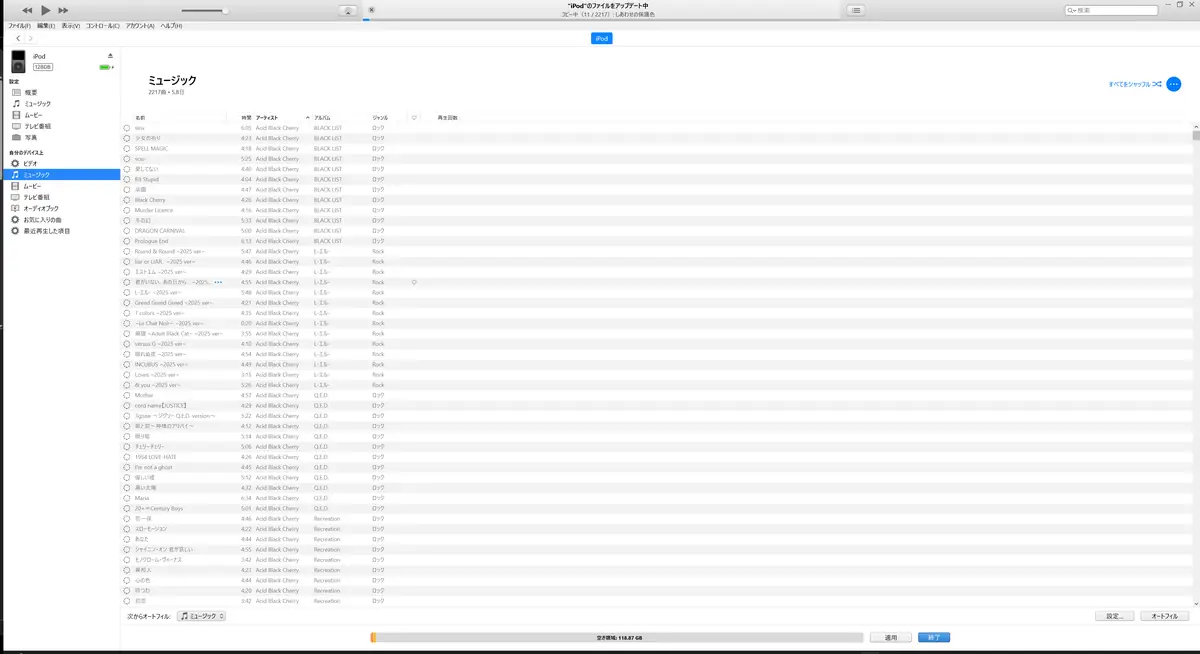Sort by the アルバム column header
This screenshot has width=1200, height=654.
(x=322, y=118)
